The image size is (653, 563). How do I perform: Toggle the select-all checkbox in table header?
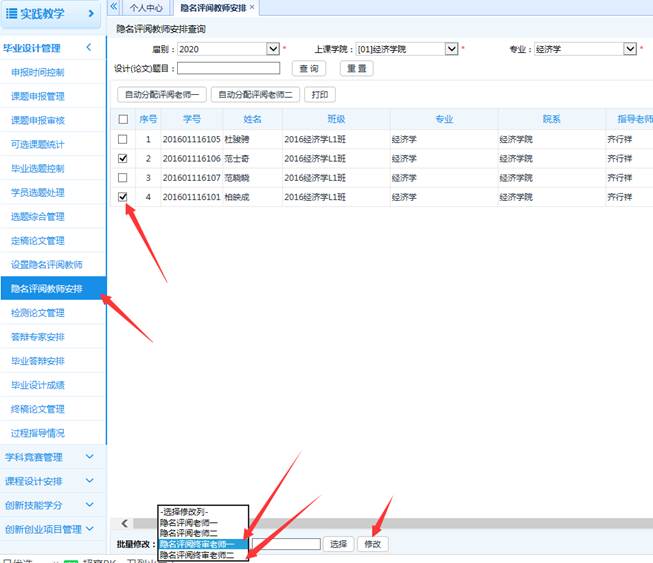(123, 119)
